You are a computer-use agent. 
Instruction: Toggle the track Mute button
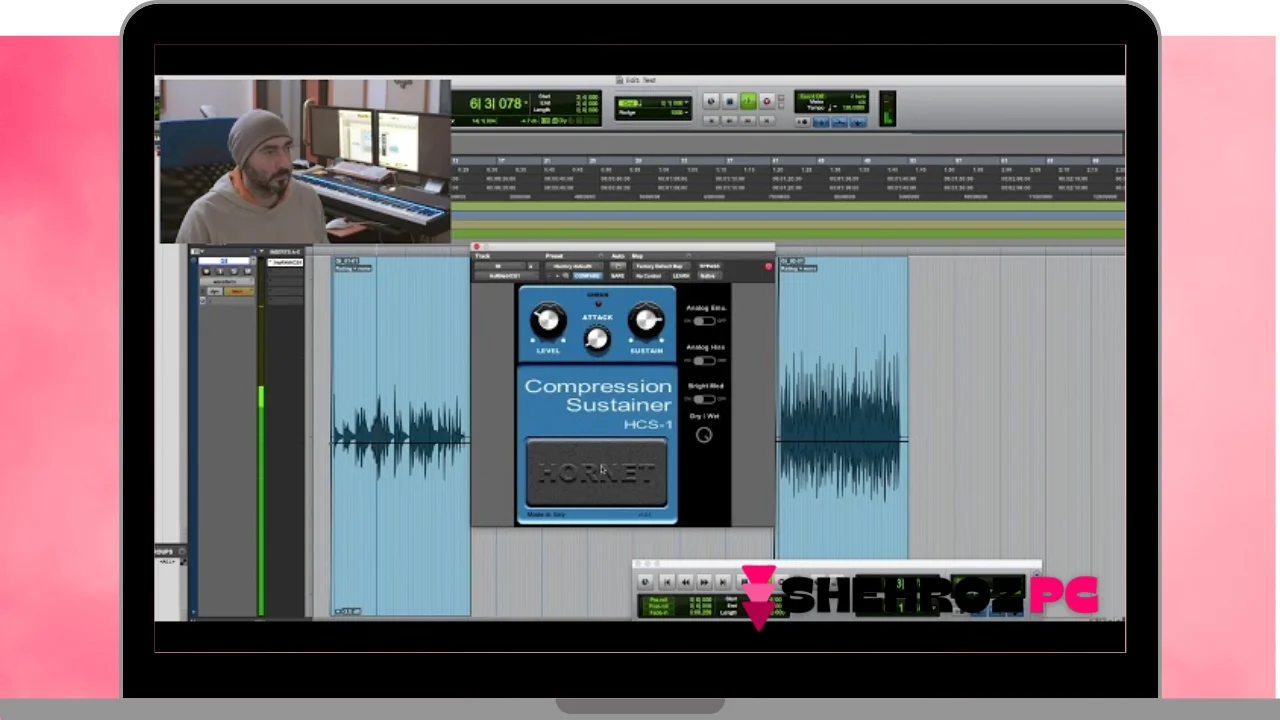tap(248, 271)
